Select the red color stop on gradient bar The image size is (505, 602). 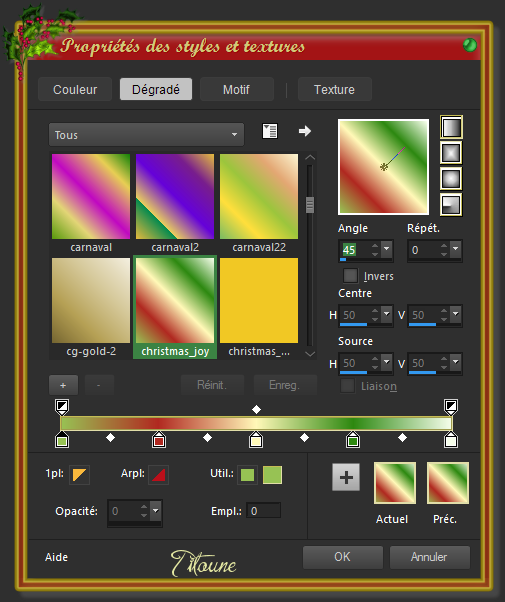(159, 440)
